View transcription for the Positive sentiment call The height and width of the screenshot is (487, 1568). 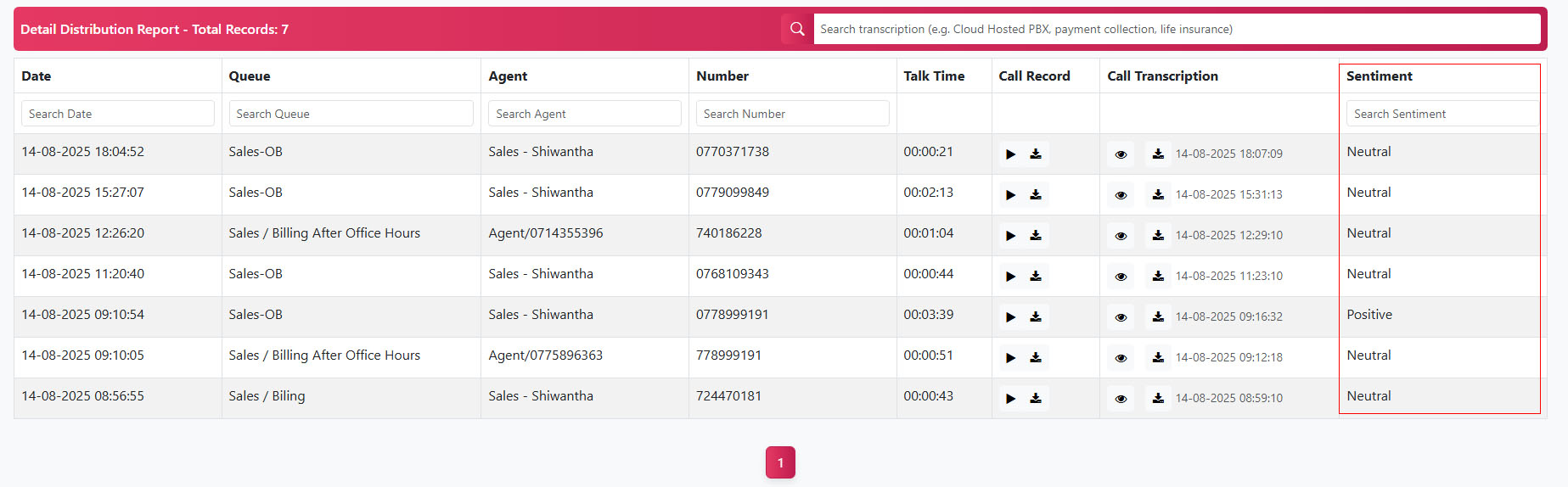click(x=1121, y=317)
